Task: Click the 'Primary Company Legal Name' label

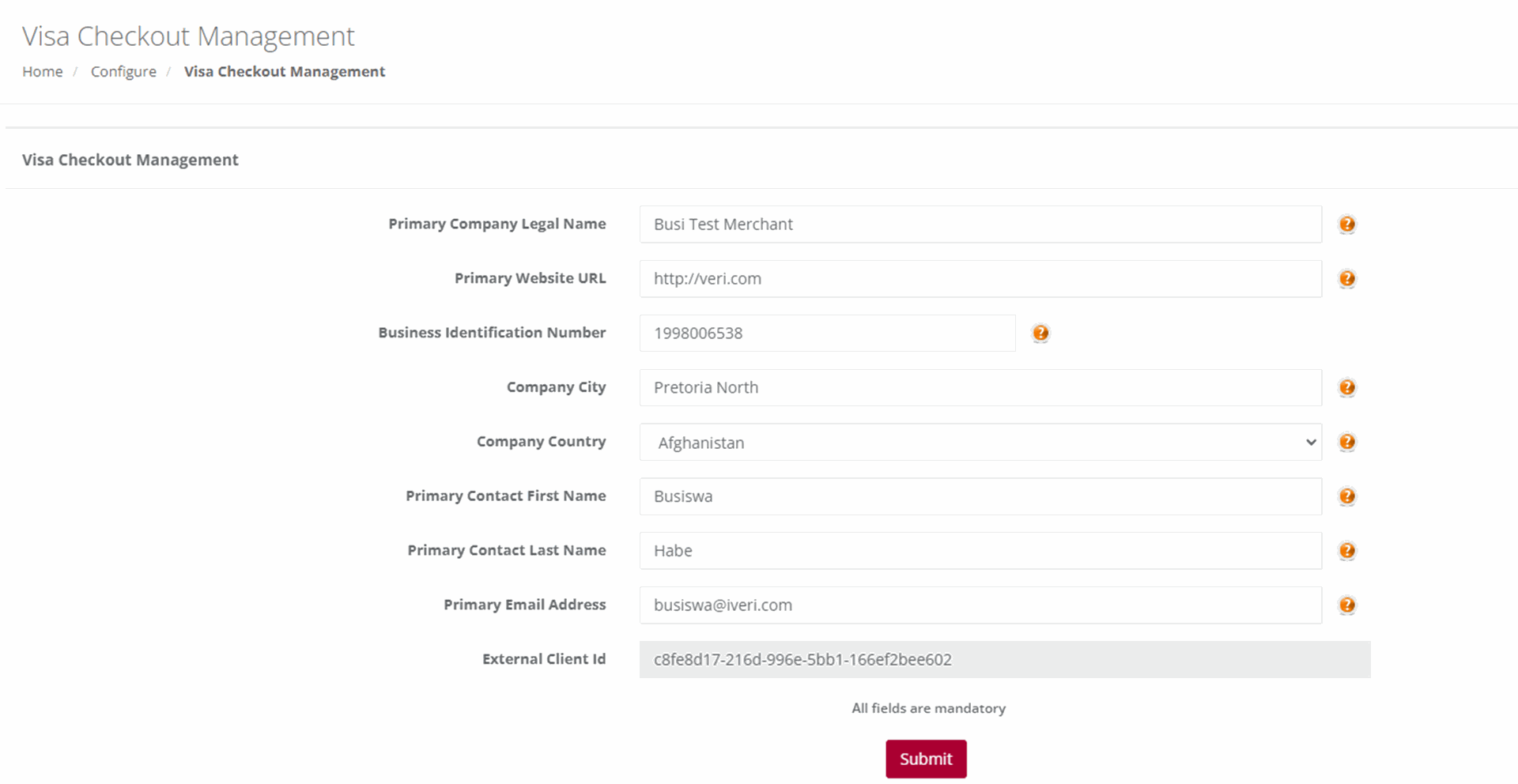Action: [497, 224]
